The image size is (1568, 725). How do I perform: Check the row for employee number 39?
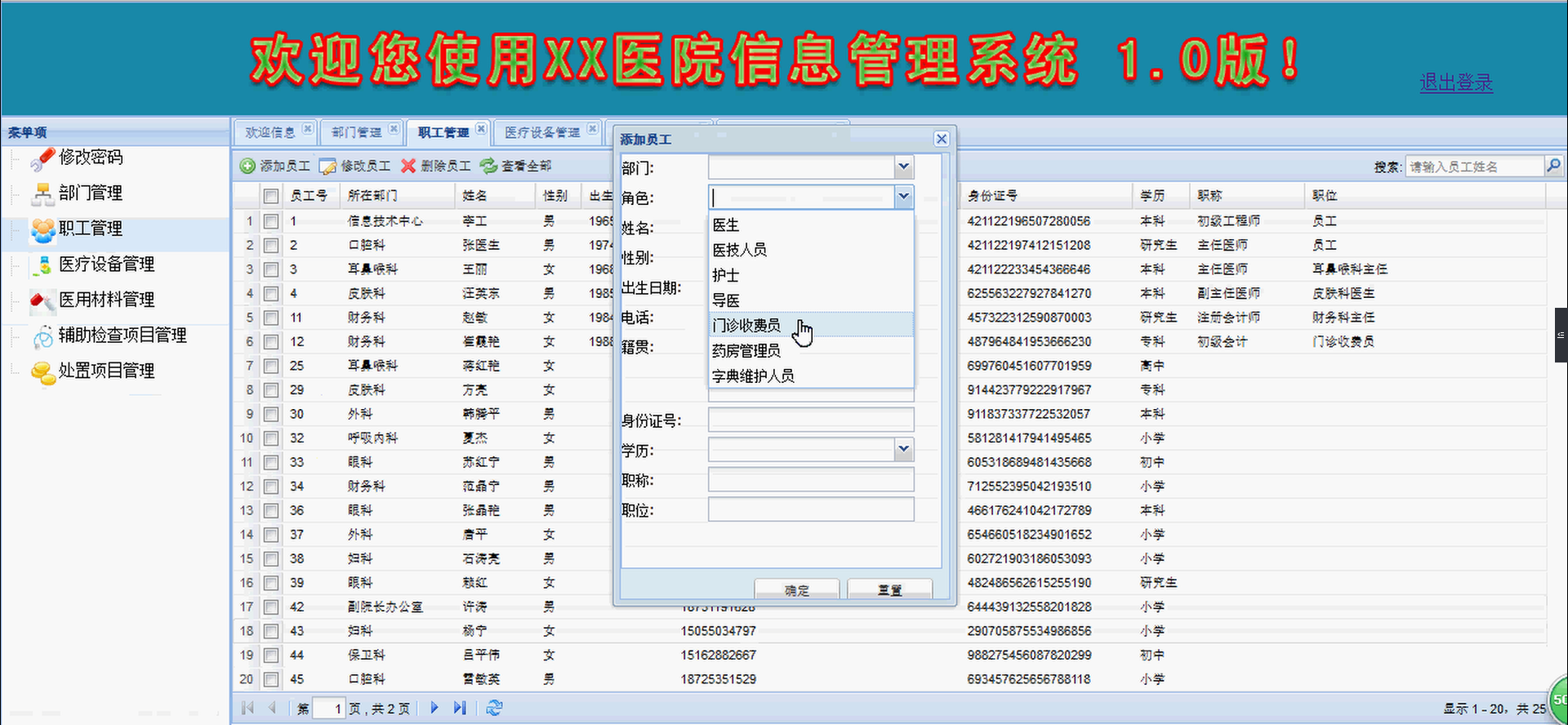pos(271,583)
